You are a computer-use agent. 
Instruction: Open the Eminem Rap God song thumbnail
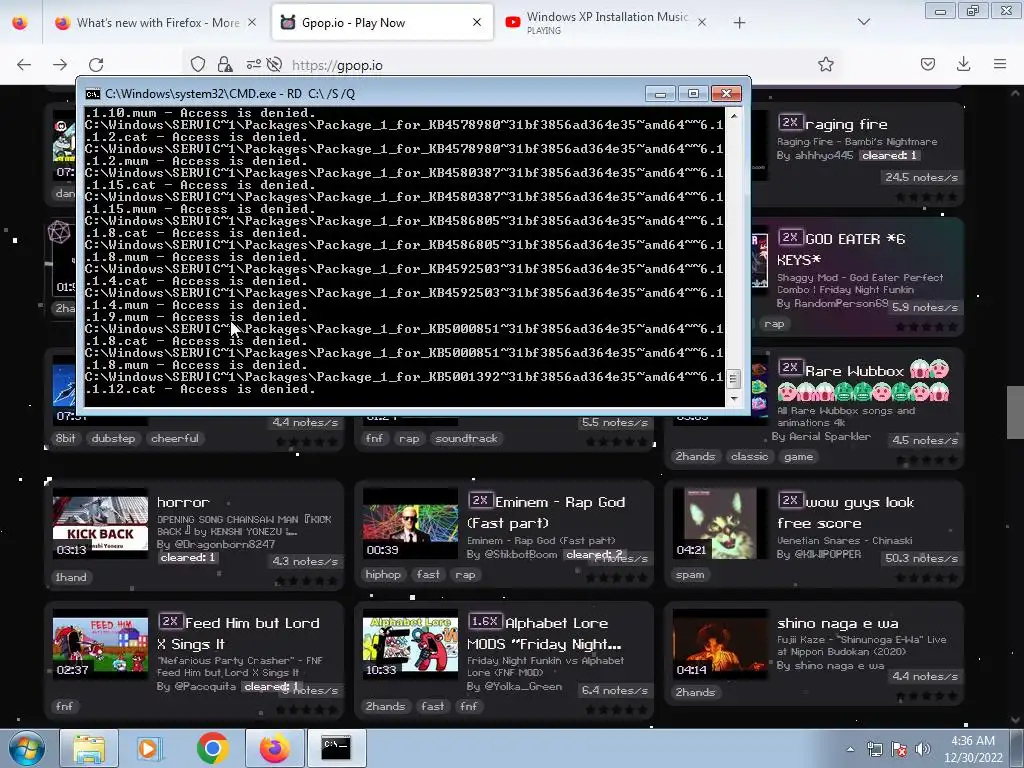pos(410,524)
